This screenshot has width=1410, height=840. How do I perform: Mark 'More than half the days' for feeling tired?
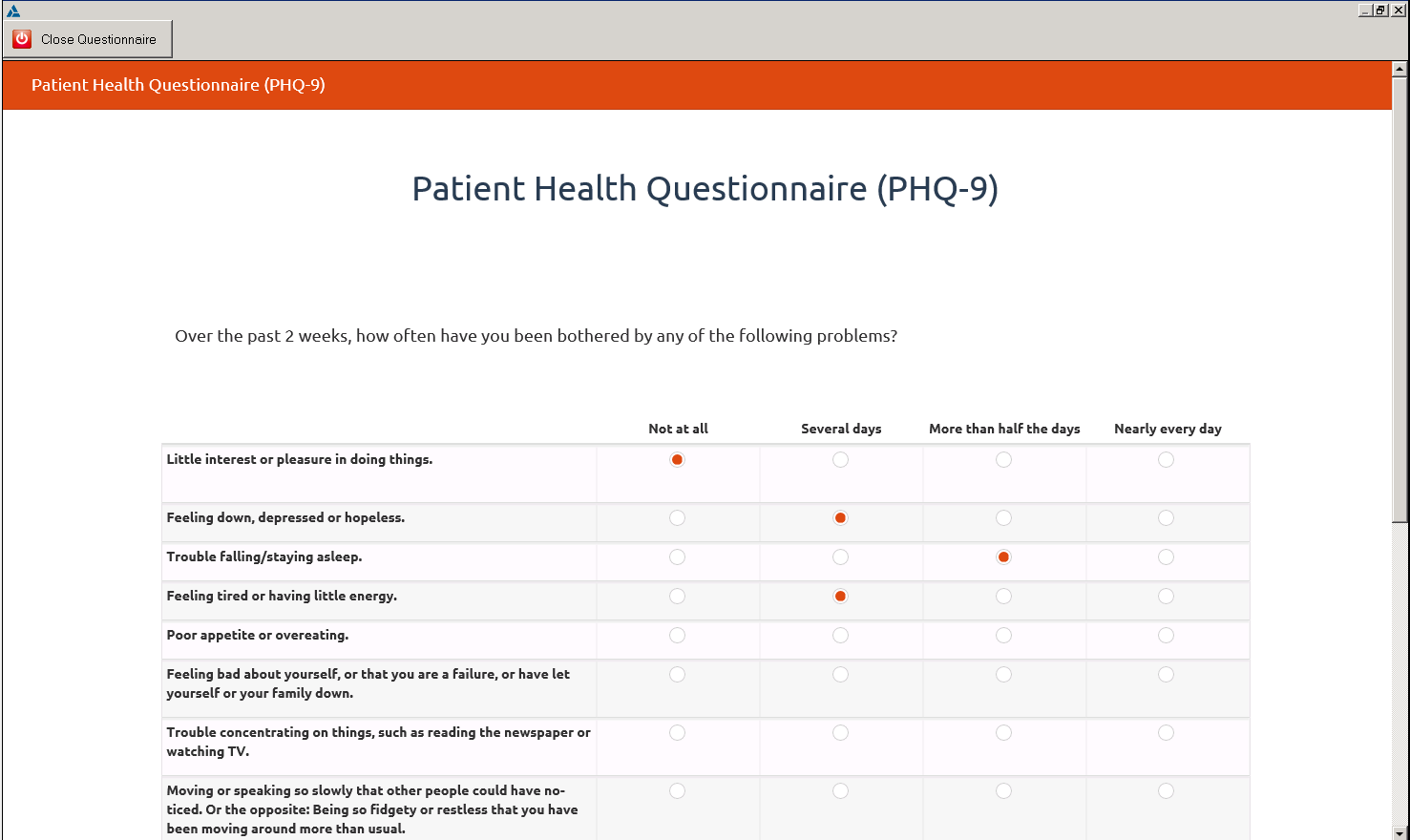[x=1003, y=597]
